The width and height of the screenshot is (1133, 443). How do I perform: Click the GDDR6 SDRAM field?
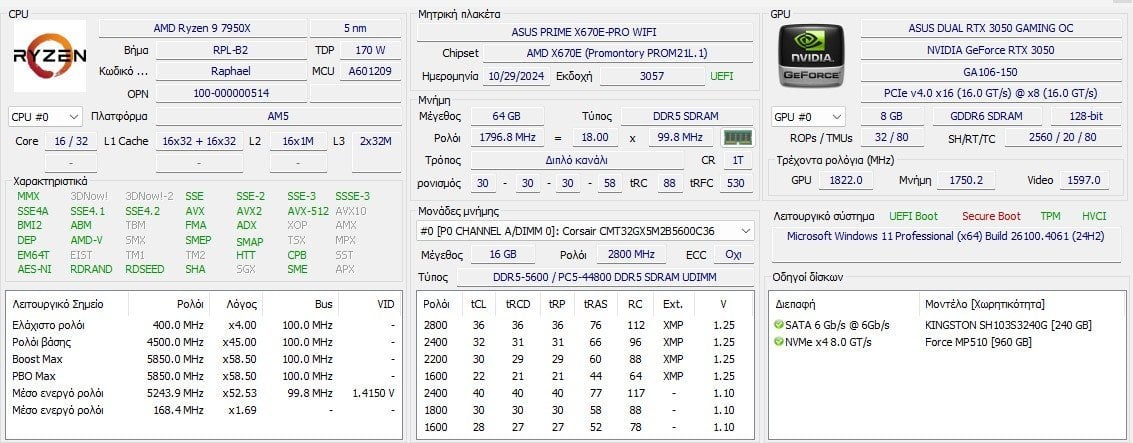987,116
